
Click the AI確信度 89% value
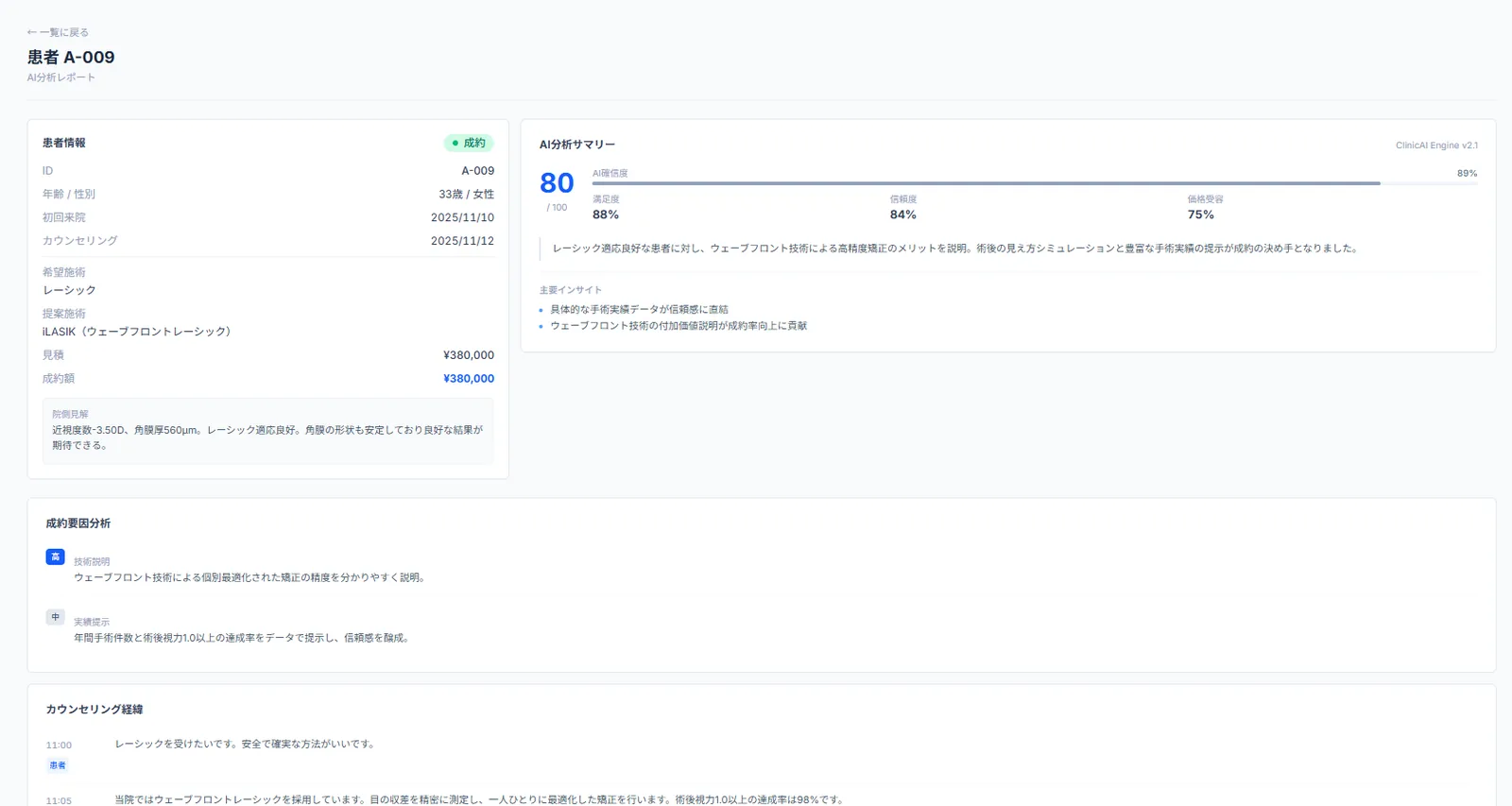click(1467, 173)
